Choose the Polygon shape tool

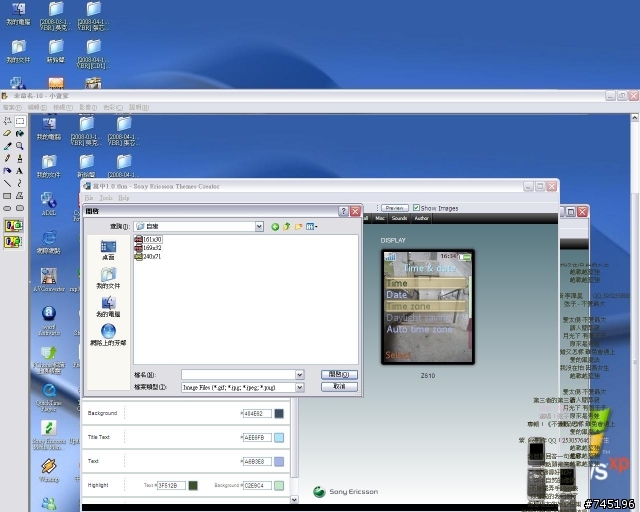coord(20,196)
